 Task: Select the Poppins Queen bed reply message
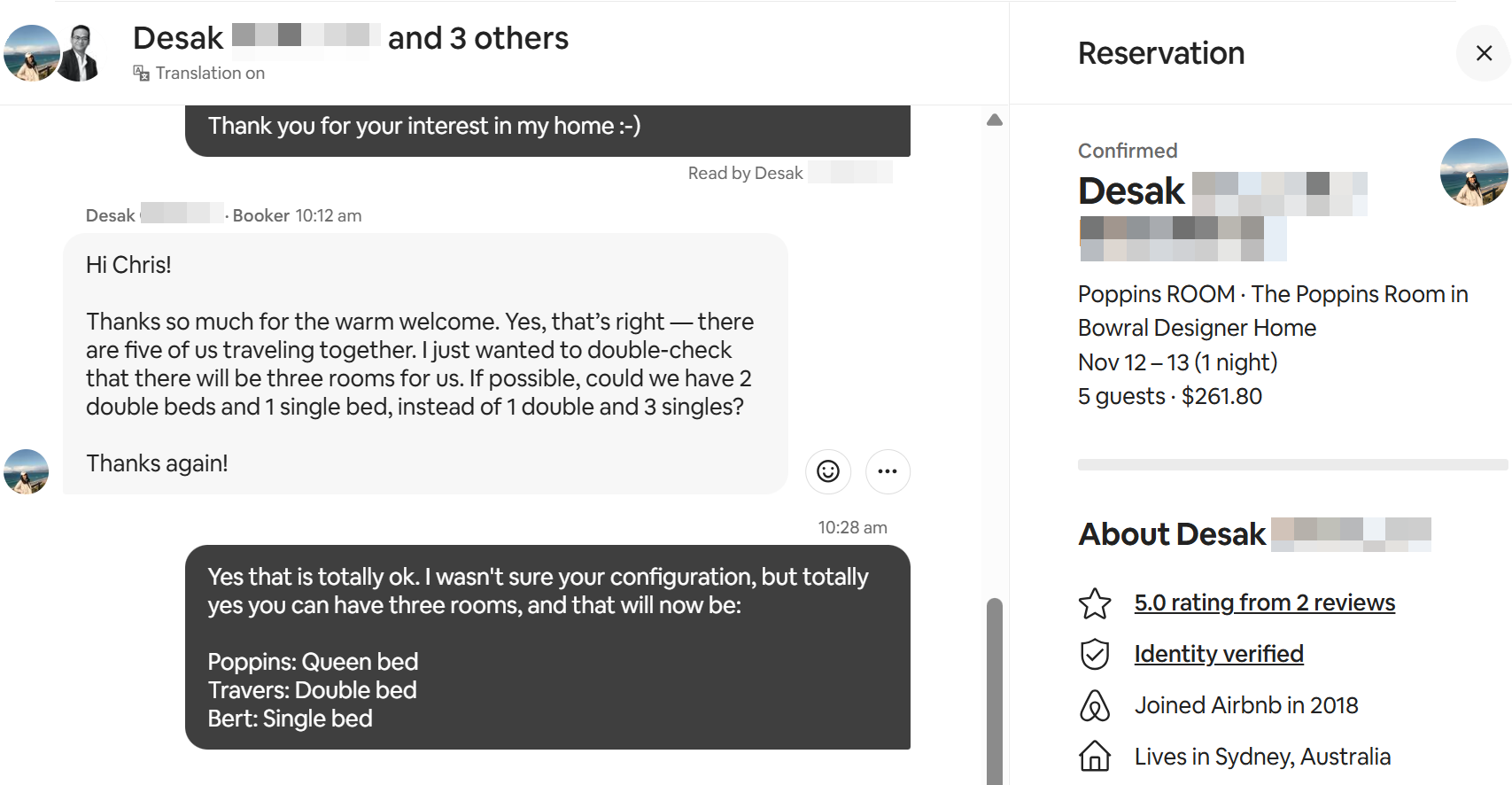(x=547, y=647)
